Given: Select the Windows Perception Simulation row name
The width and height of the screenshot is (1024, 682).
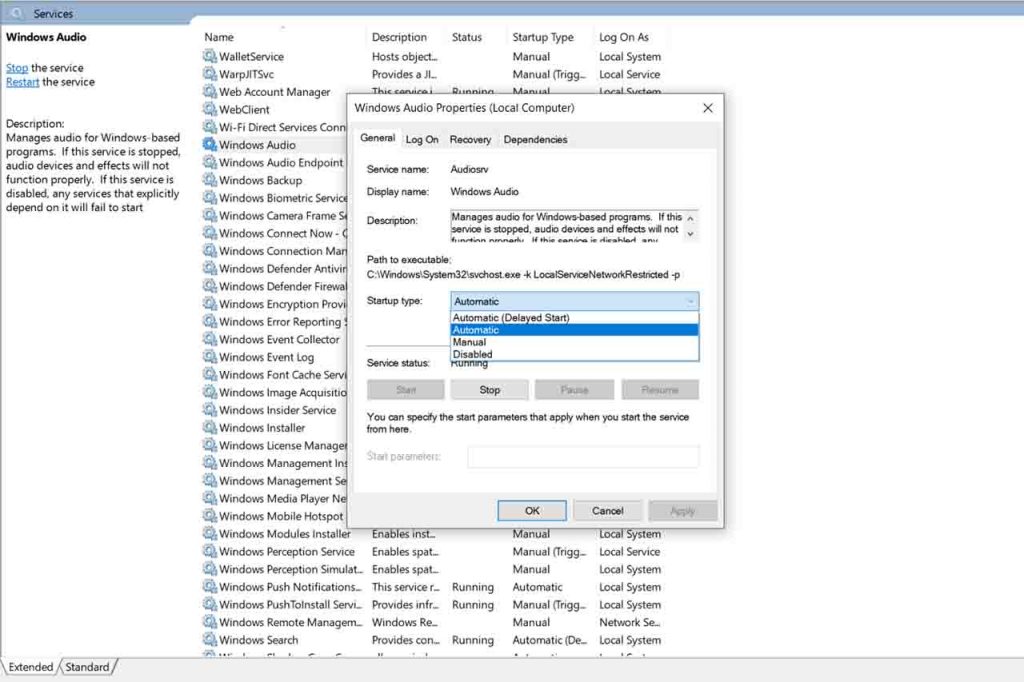Looking at the screenshot, I should tap(290, 569).
